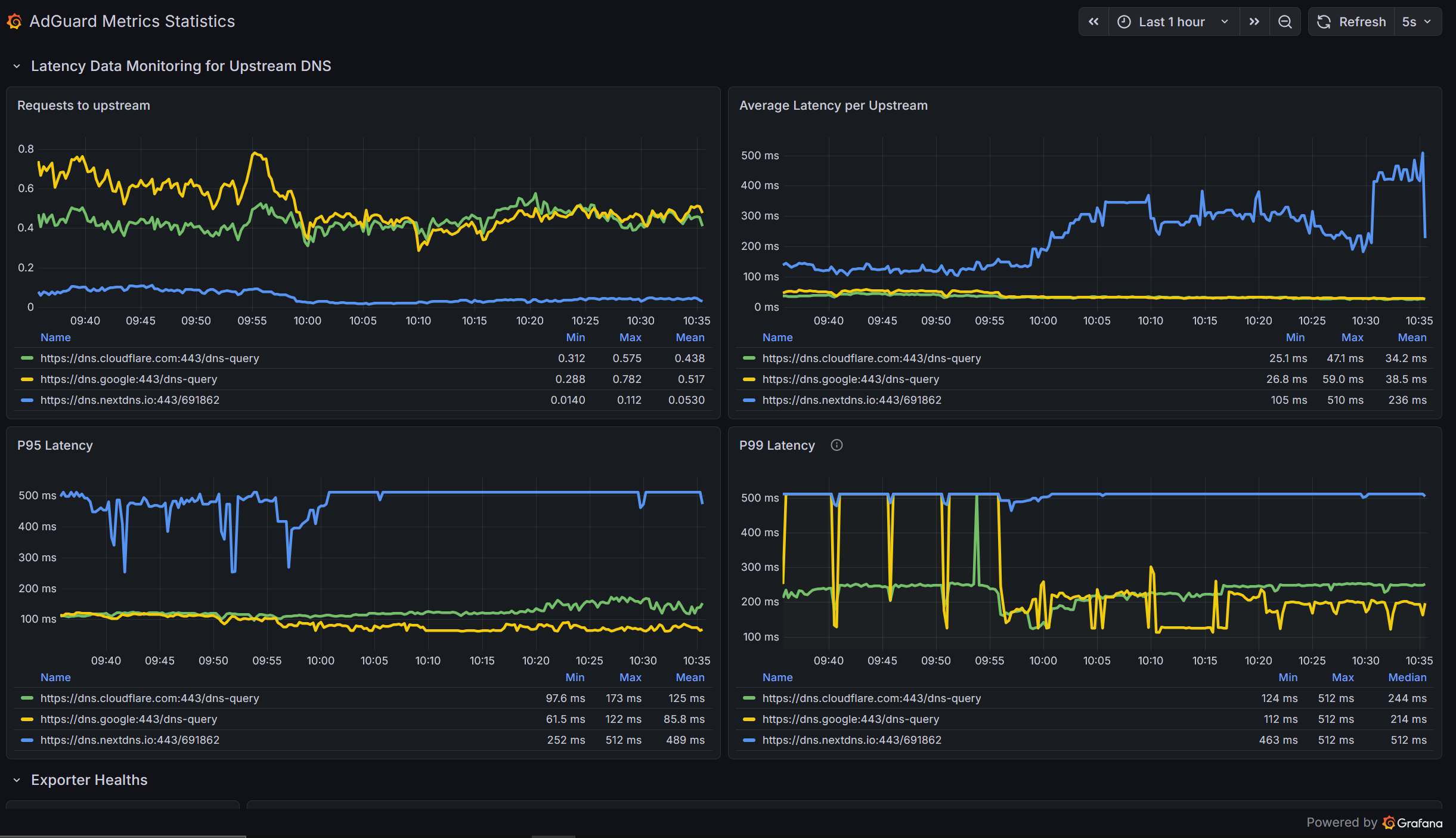
Task: Zoom out time range magnifier icon
Action: pos(1285,22)
